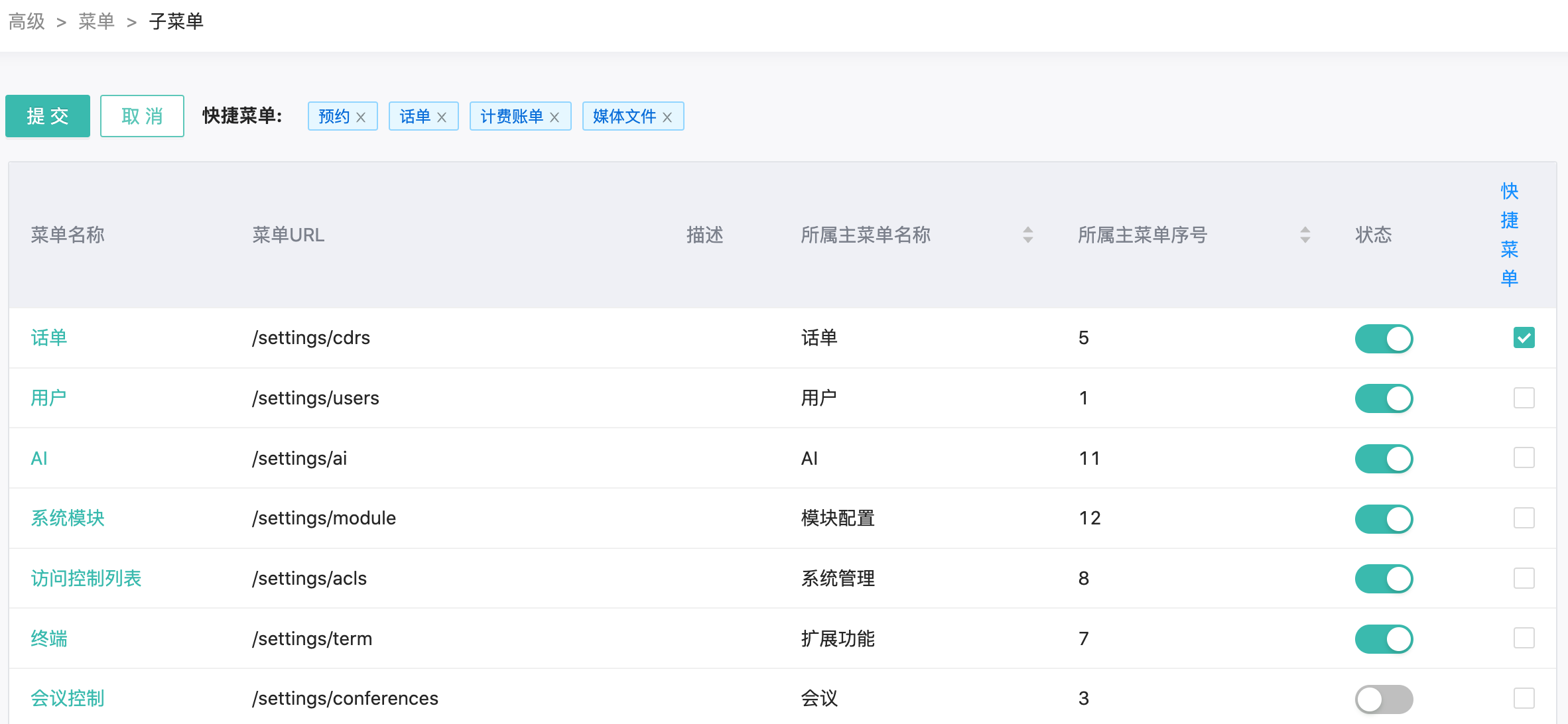
Task: Open the 访问控制列表 menu link
Action: click(x=86, y=578)
